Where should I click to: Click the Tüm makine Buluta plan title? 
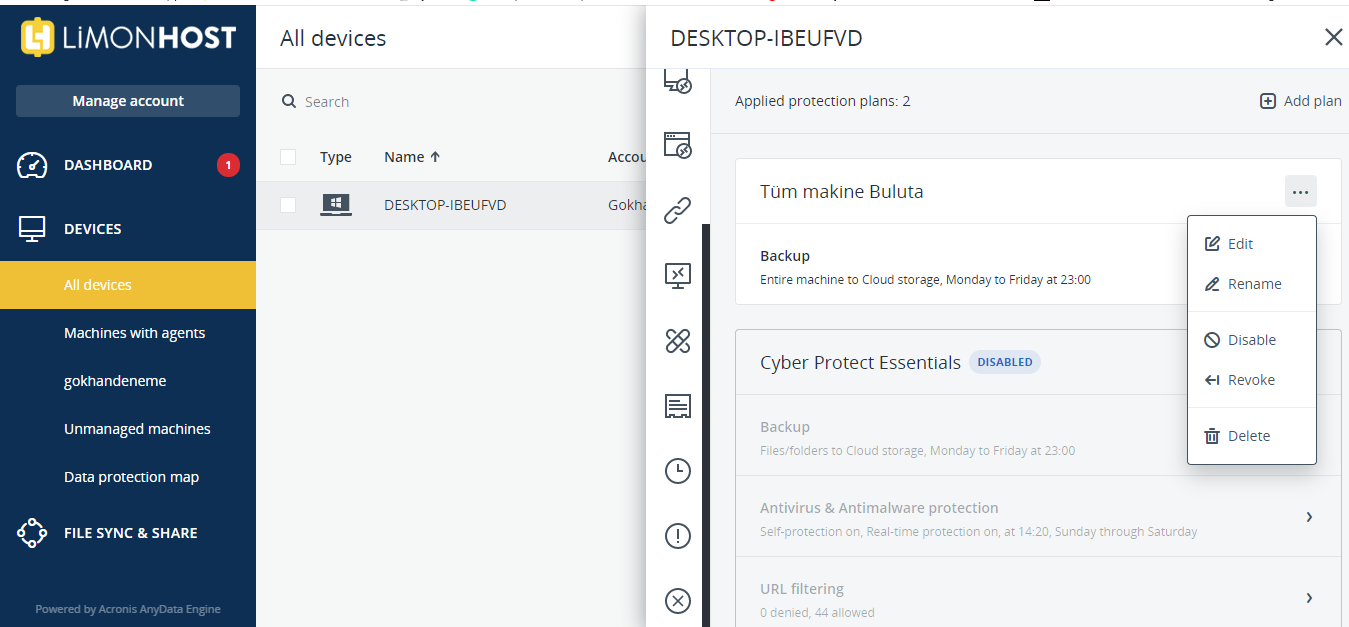(x=842, y=191)
